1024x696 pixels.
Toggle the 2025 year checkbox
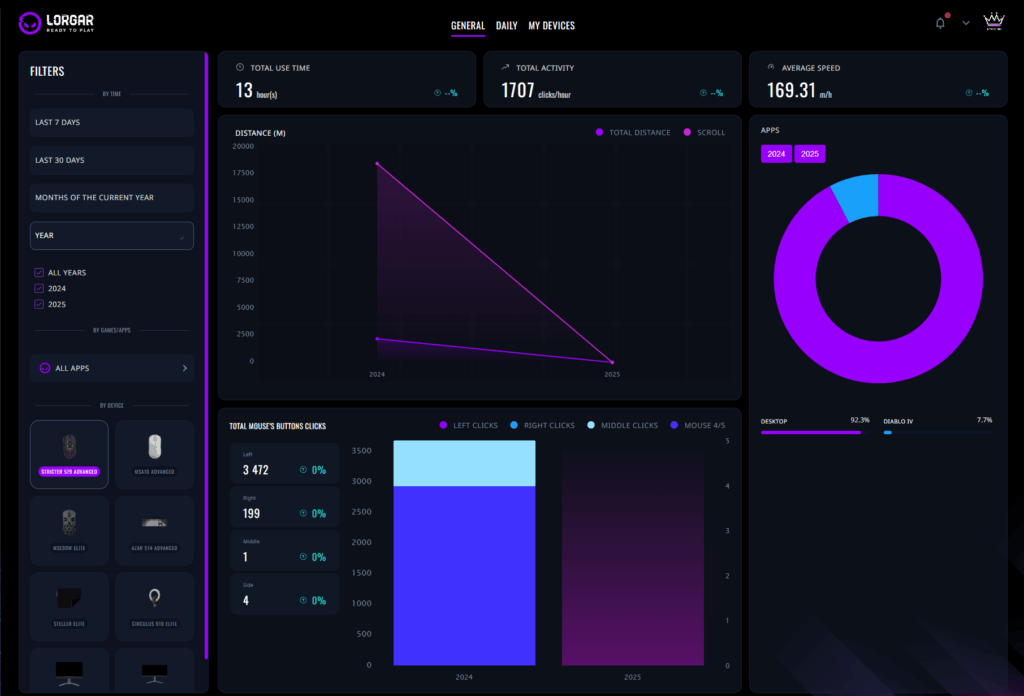[39, 304]
